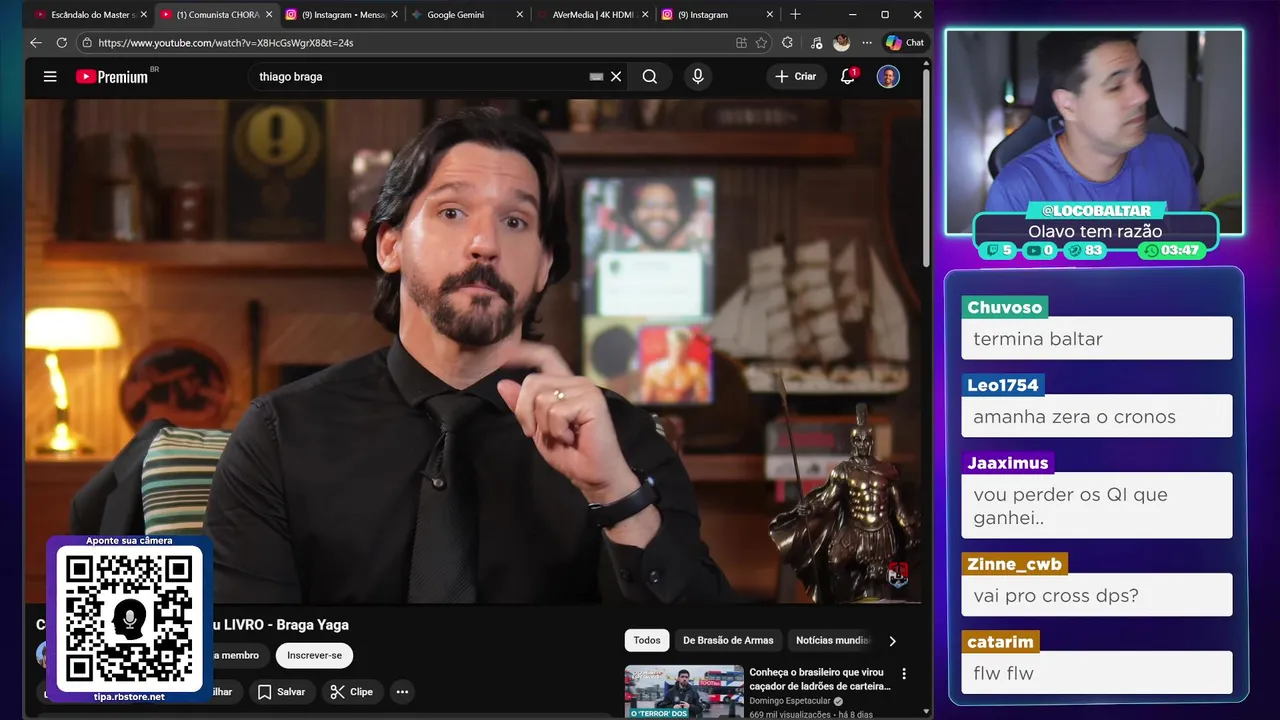Click the channel watermark in the video corner
Screen dimensions: 1280x720
(x=898, y=575)
